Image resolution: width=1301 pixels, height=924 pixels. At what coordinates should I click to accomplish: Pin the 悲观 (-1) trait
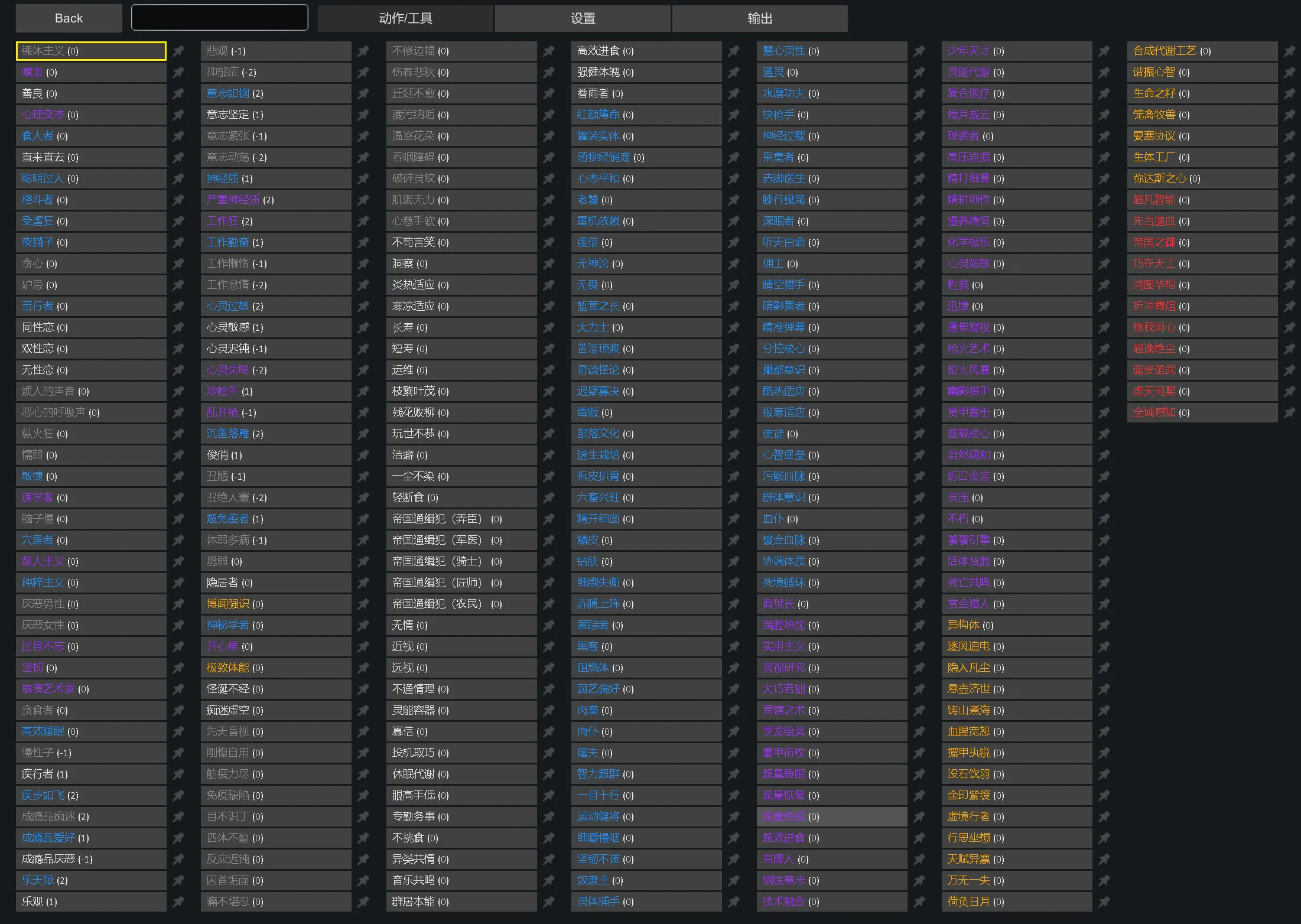(x=363, y=51)
